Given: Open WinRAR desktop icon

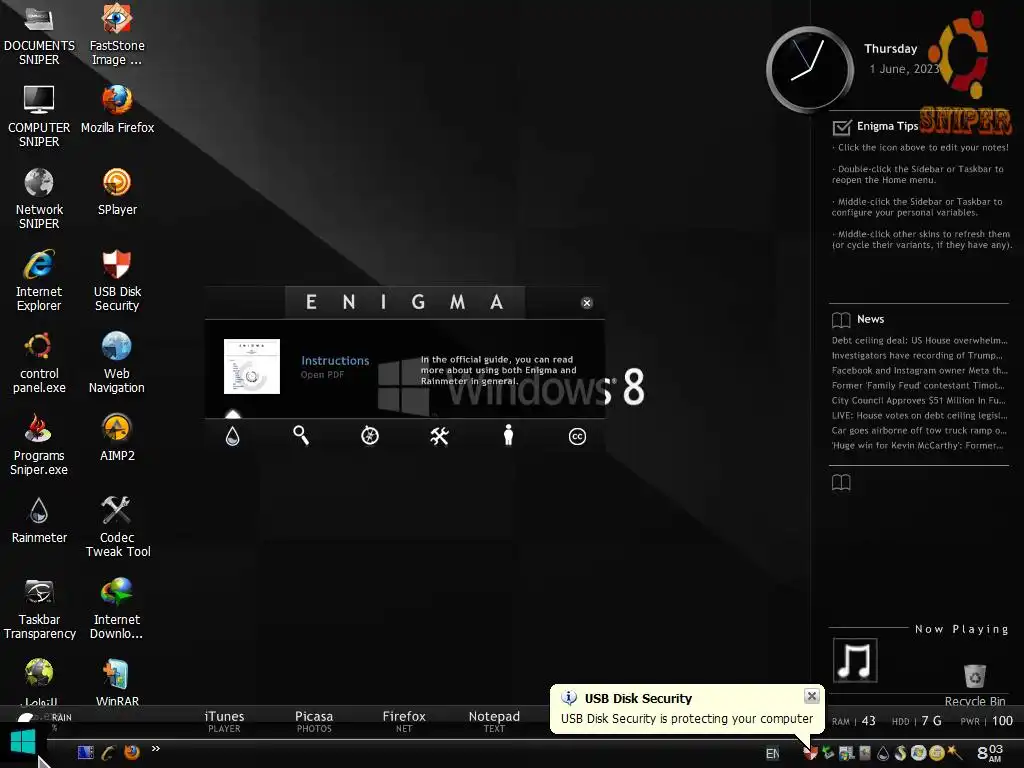Looking at the screenshot, I should (117, 683).
